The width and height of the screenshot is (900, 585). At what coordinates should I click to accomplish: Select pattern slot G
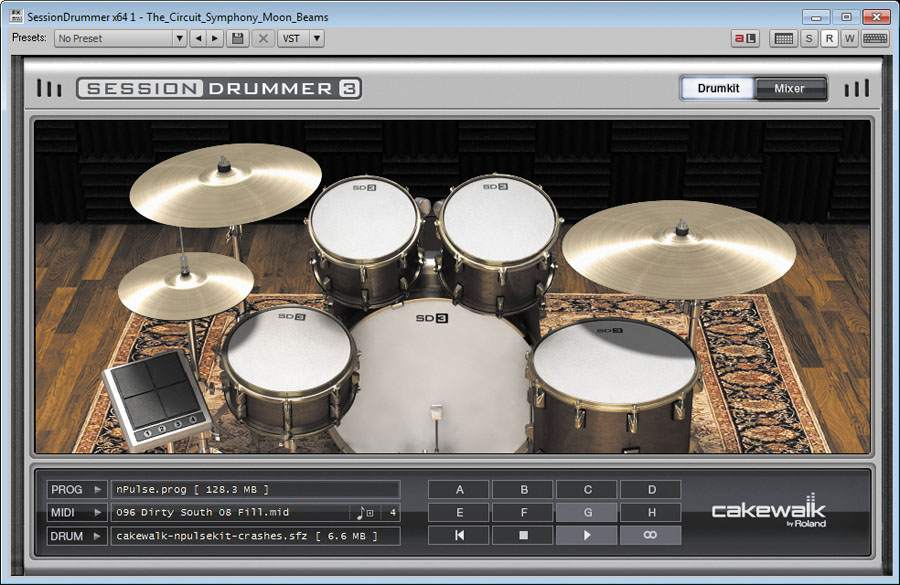click(x=587, y=512)
